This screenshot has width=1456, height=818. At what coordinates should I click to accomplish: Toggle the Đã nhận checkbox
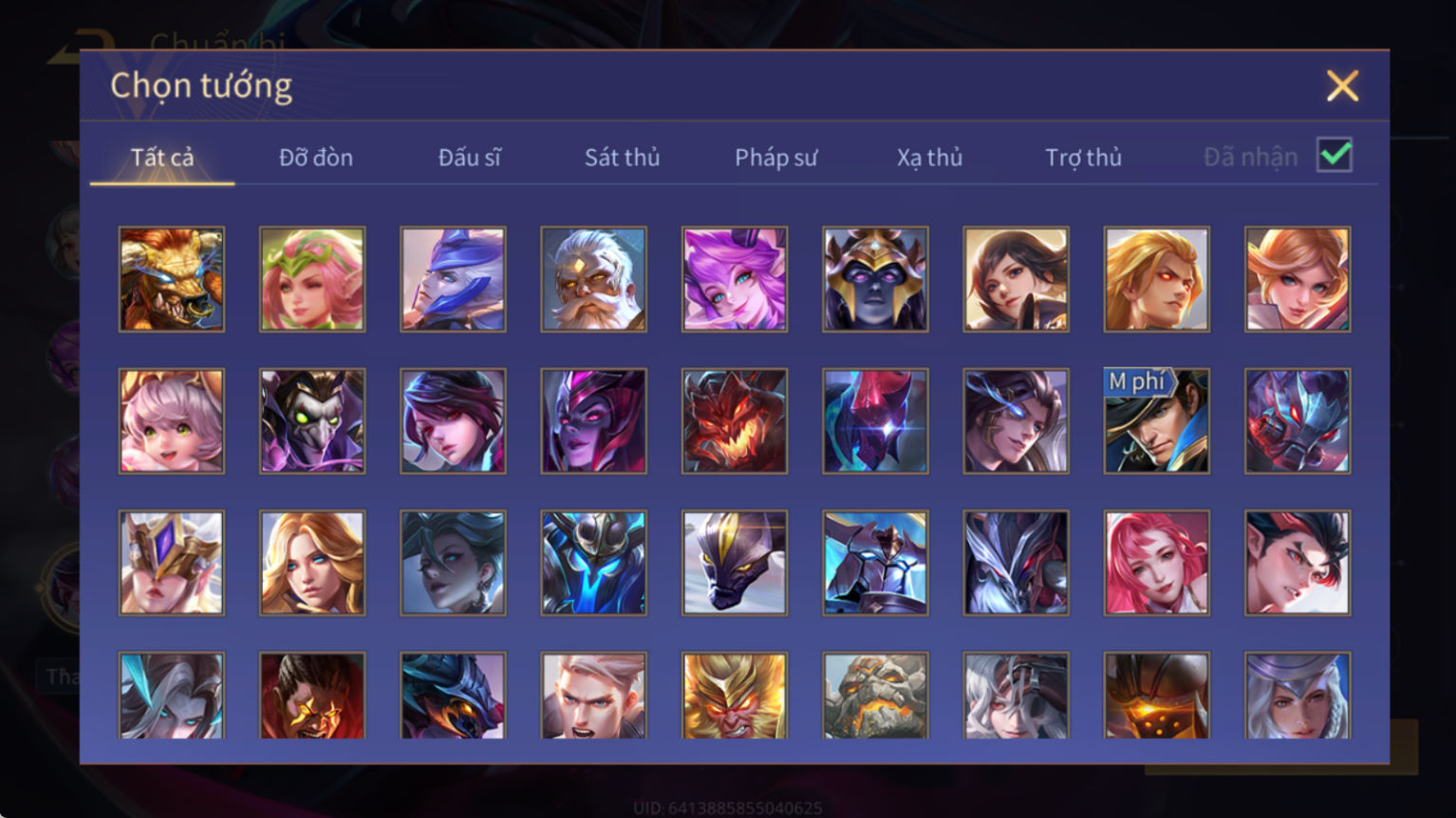1335,155
